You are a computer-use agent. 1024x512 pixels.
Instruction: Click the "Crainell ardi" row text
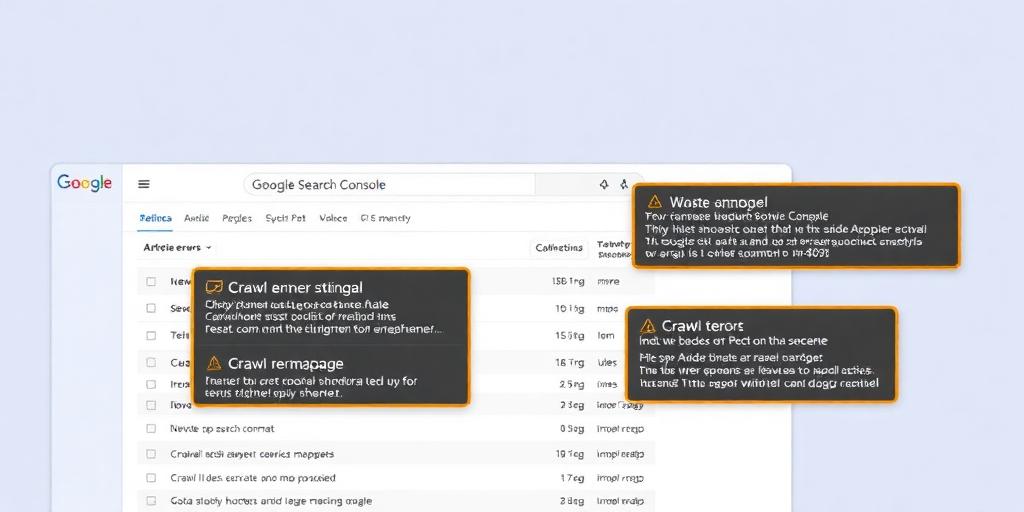(251, 454)
